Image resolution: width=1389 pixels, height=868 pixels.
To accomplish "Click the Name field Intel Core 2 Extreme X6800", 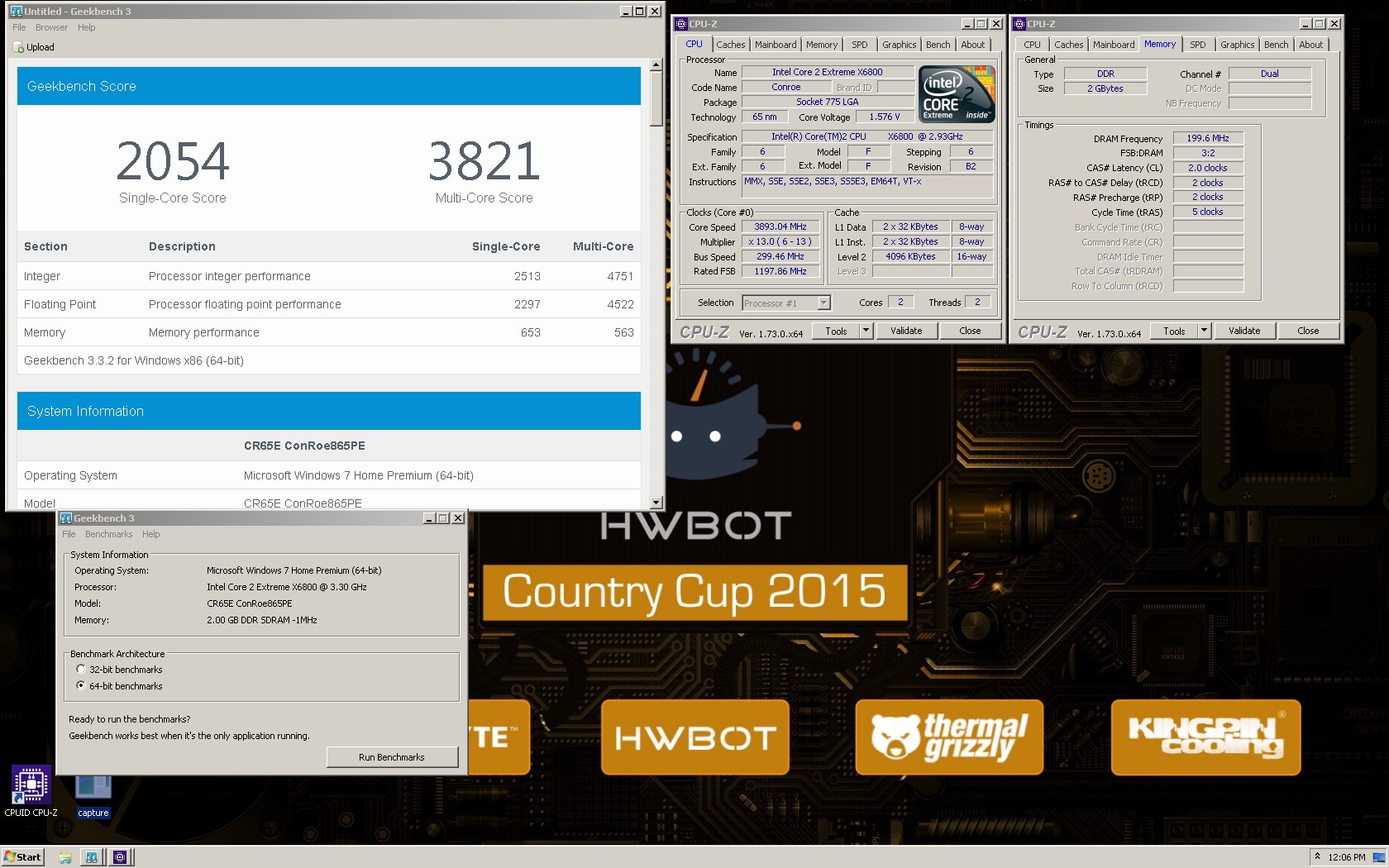I will click(827, 72).
